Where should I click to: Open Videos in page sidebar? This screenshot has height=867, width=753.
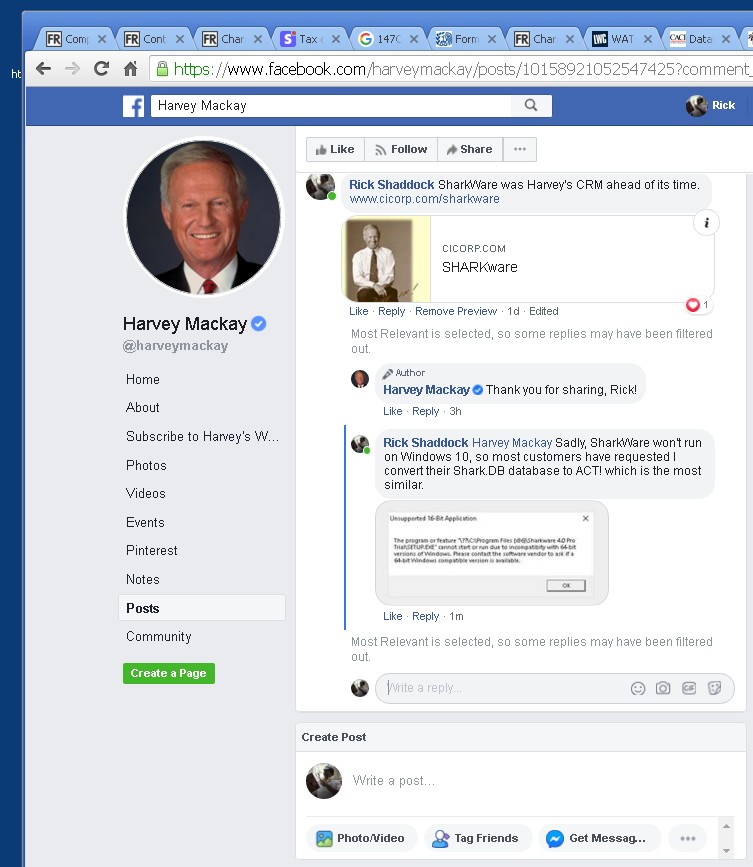[x=145, y=493]
